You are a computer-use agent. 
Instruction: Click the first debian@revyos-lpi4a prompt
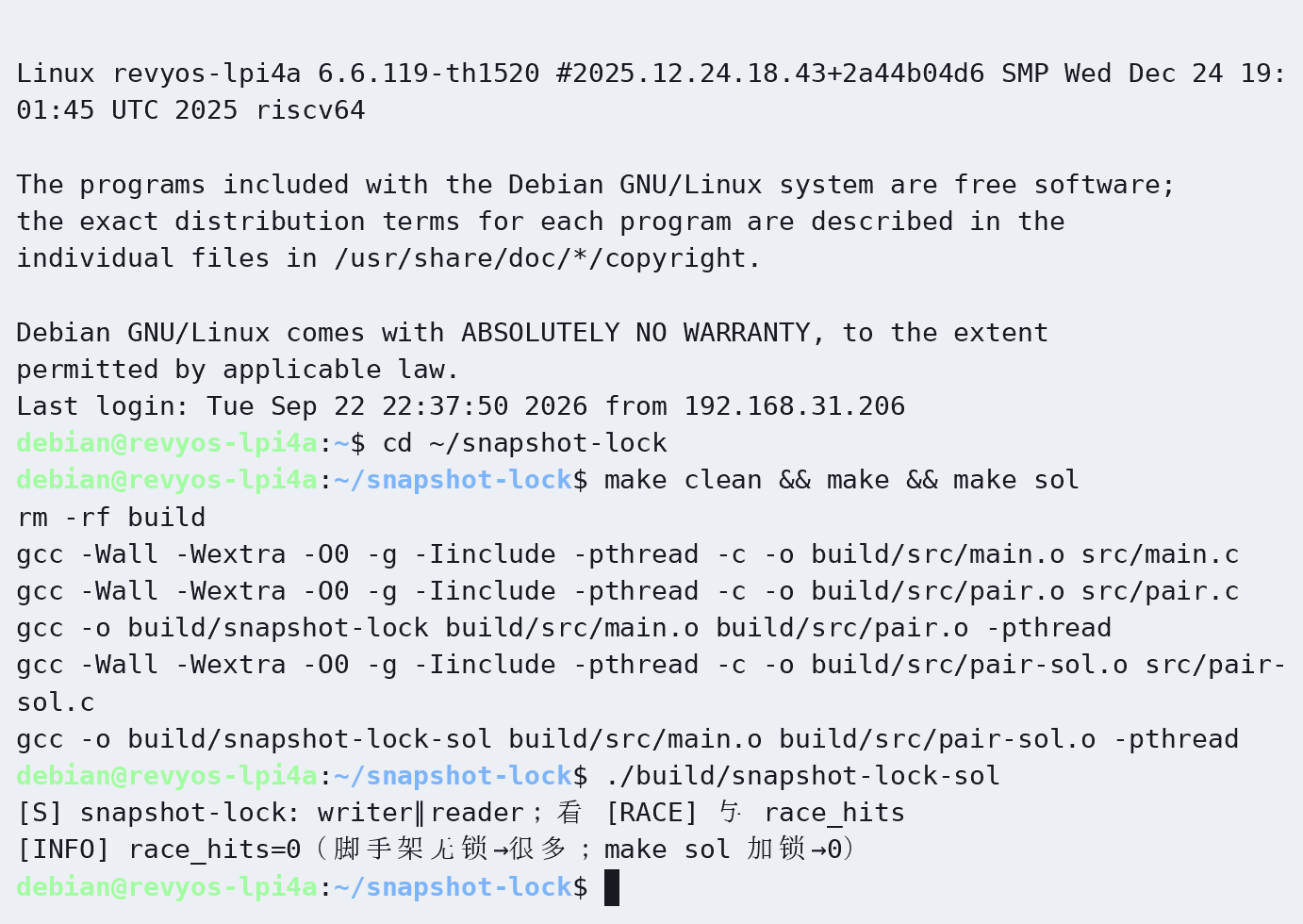(167, 443)
